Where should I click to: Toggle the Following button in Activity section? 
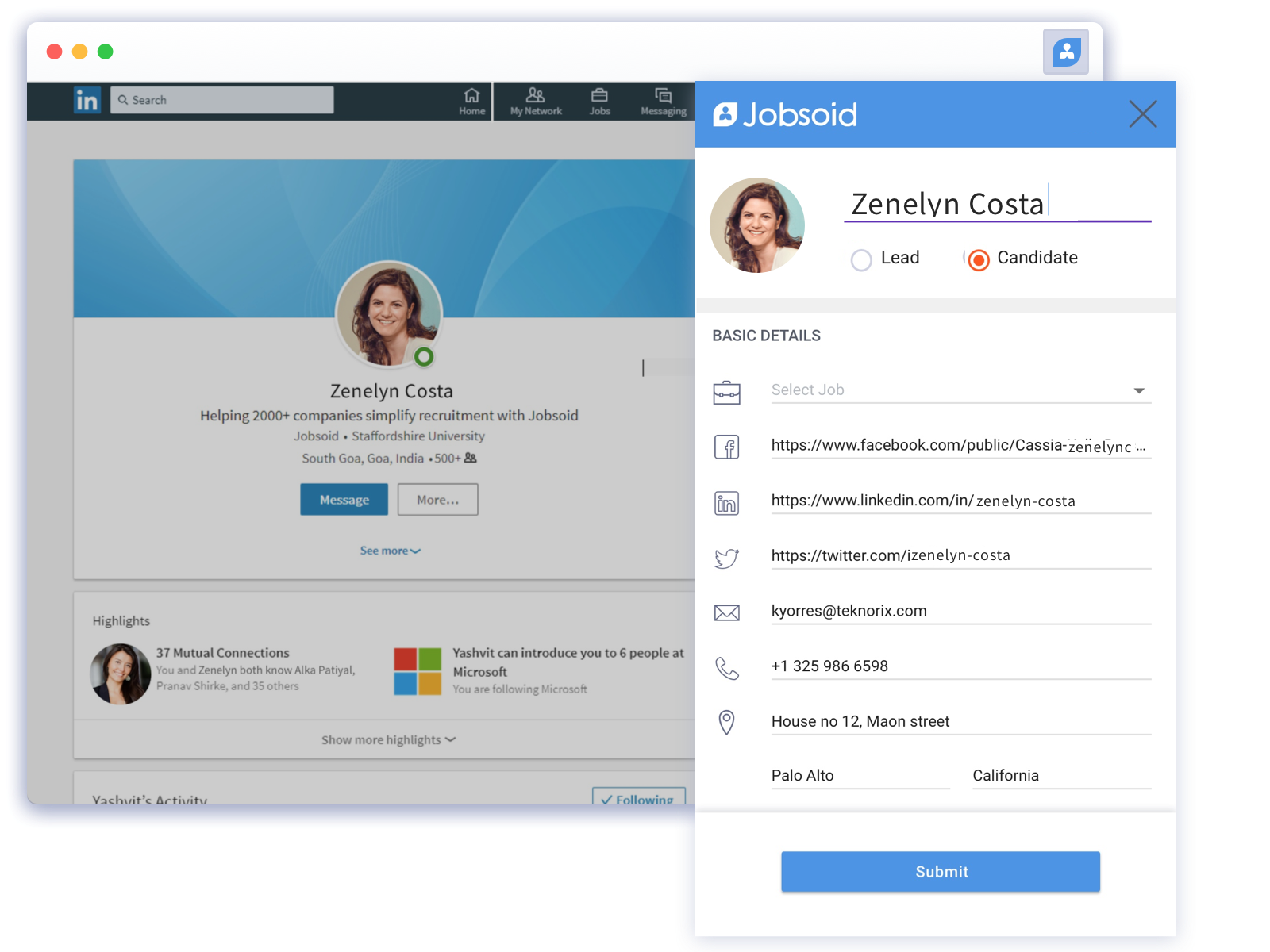639,797
